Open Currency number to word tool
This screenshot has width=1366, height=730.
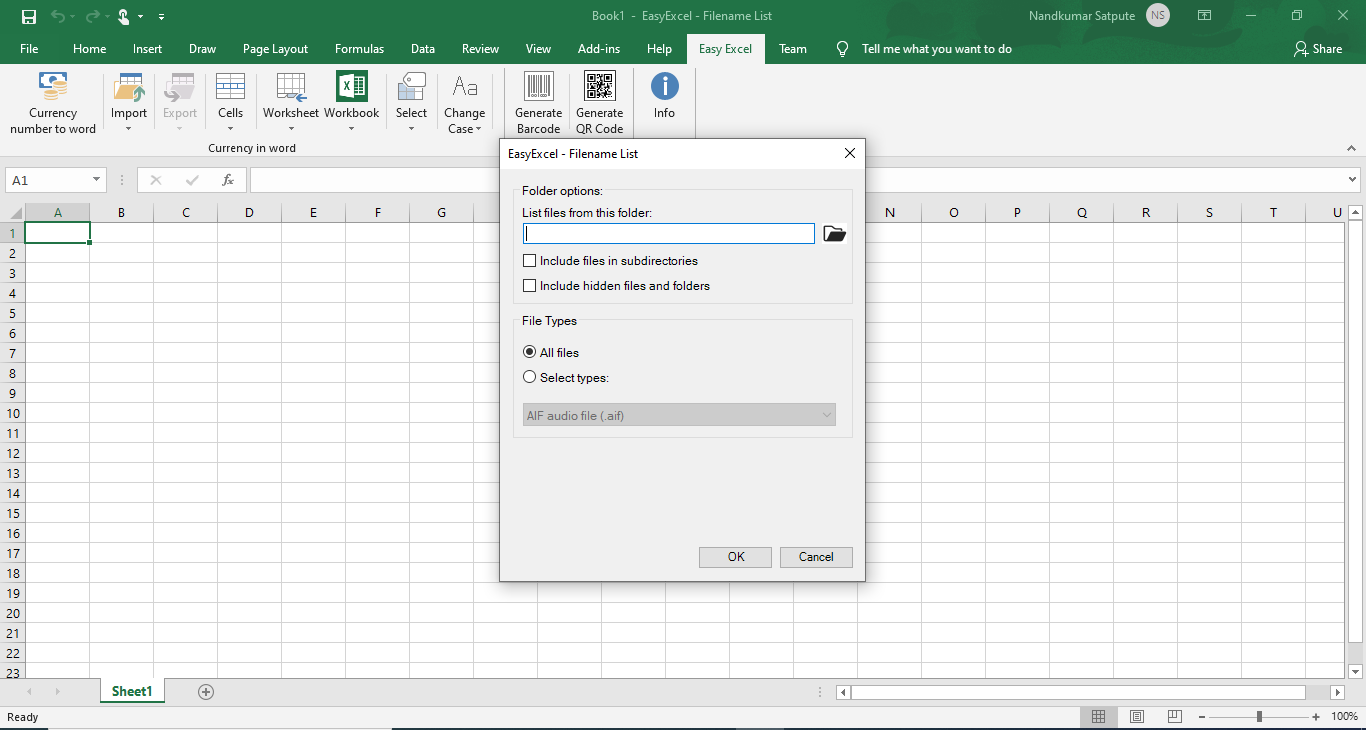pyautogui.click(x=53, y=103)
